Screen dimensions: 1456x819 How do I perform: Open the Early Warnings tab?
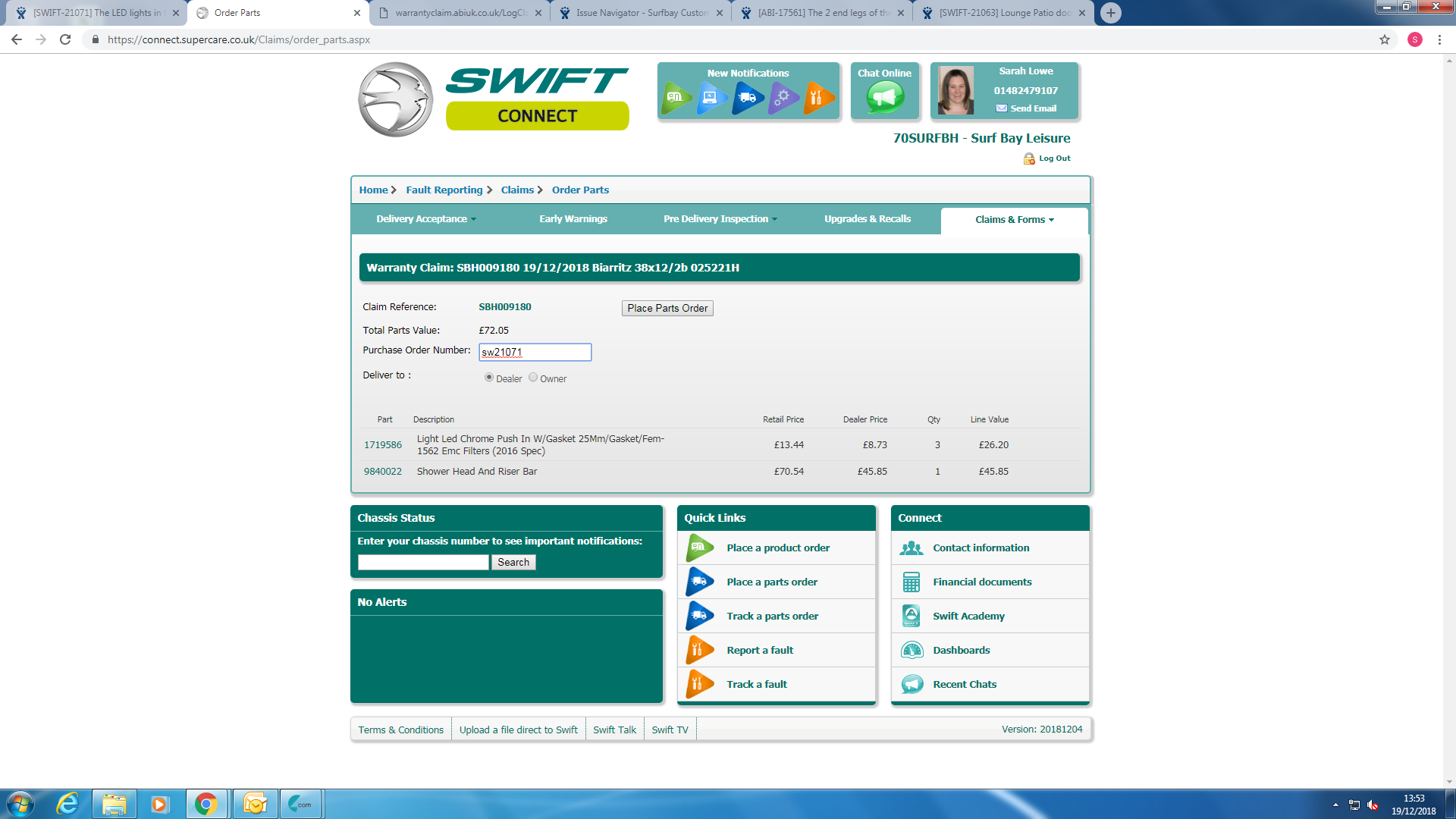click(x=573, y=219)
